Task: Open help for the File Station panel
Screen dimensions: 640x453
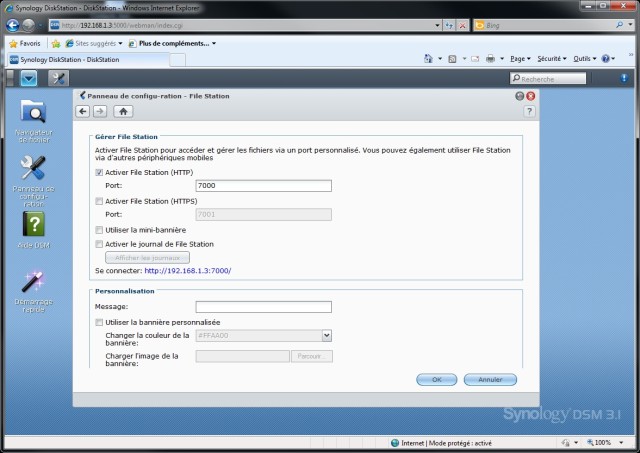Action: [x=529, y=111]
